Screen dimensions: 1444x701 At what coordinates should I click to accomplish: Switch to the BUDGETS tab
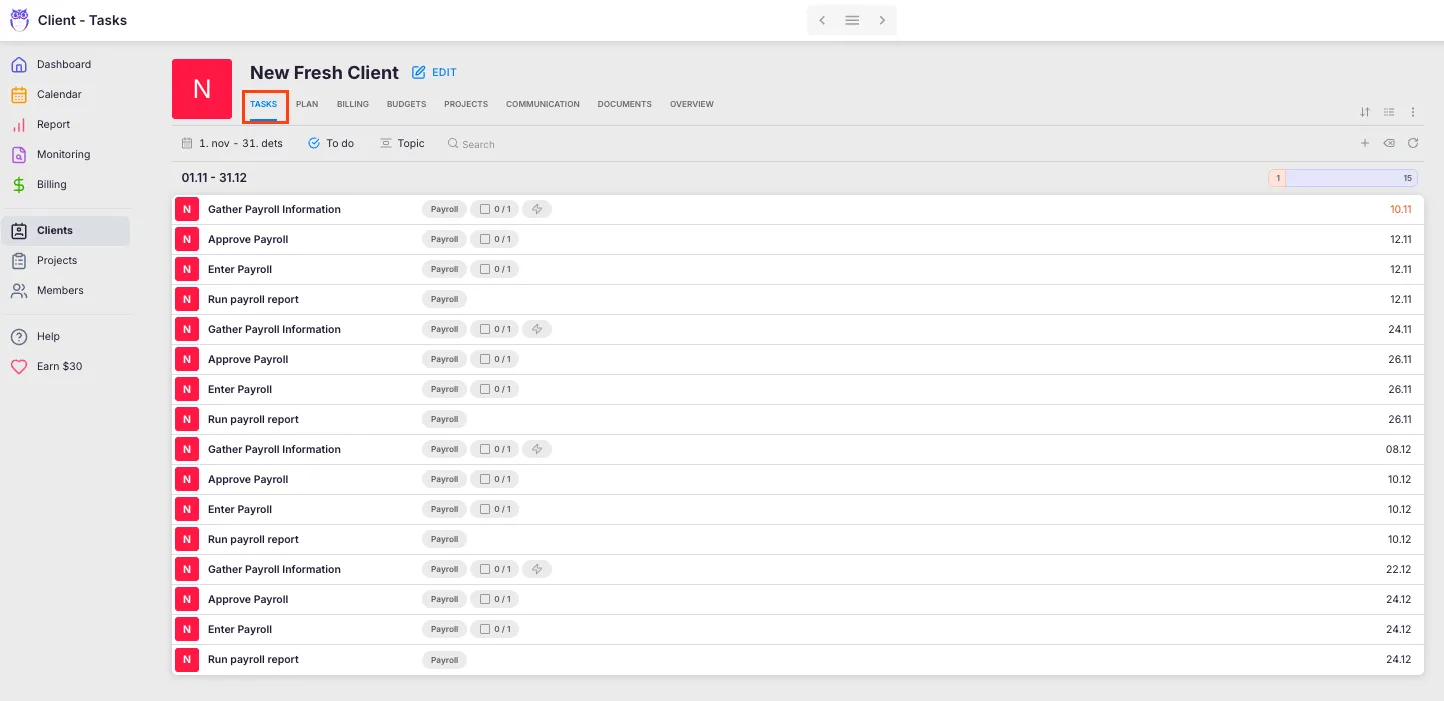(406, 104)
